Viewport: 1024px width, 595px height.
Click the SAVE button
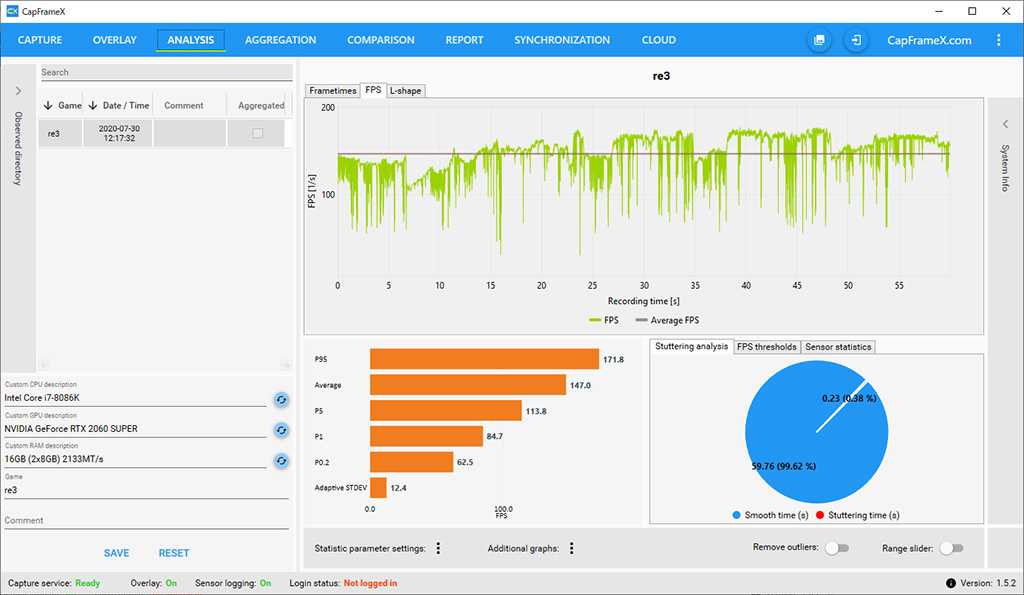point(116,553)
